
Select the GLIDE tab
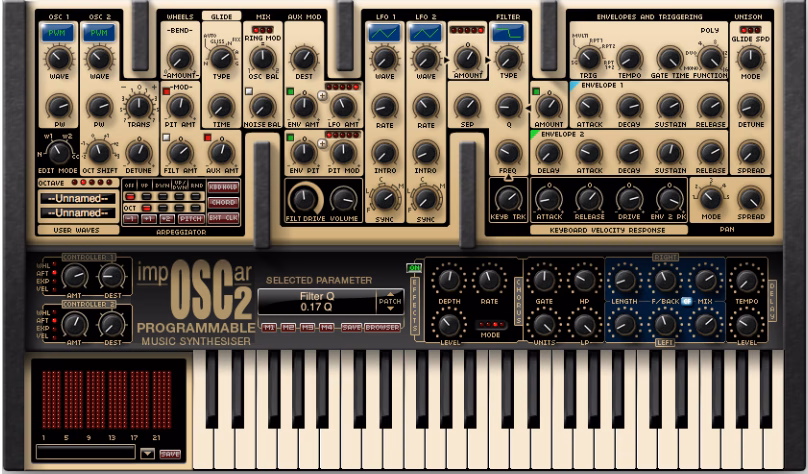pyautogui.click(x=222, y=16)
